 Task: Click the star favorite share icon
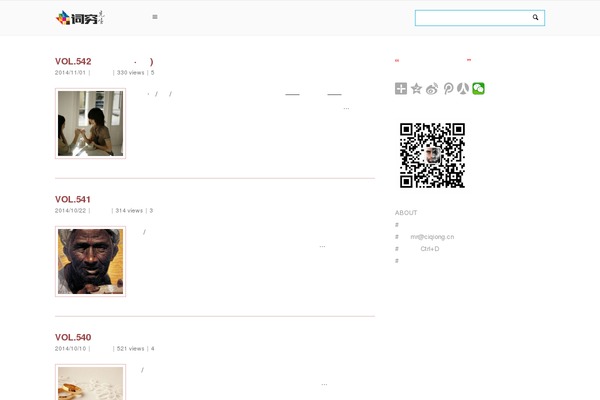416,89
